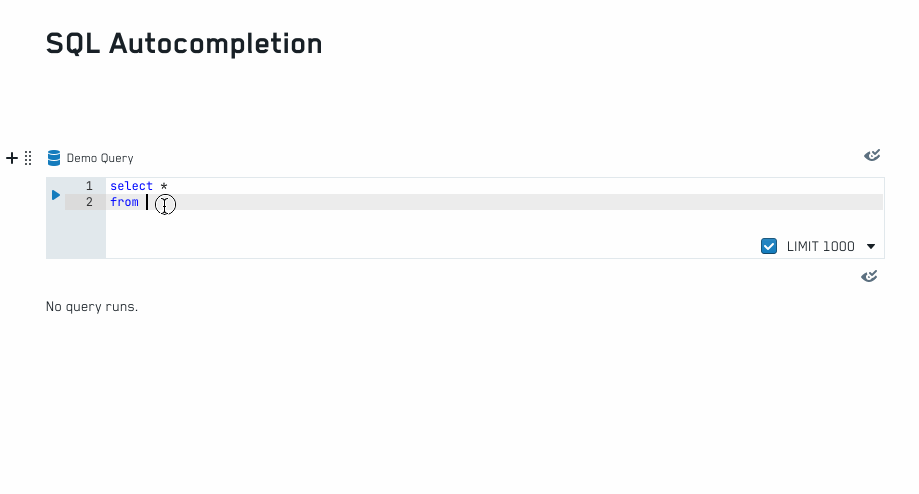Click the LIMIT 1000 label text
919x494 pixels.
pyautogui.click(x=821, y=247)
